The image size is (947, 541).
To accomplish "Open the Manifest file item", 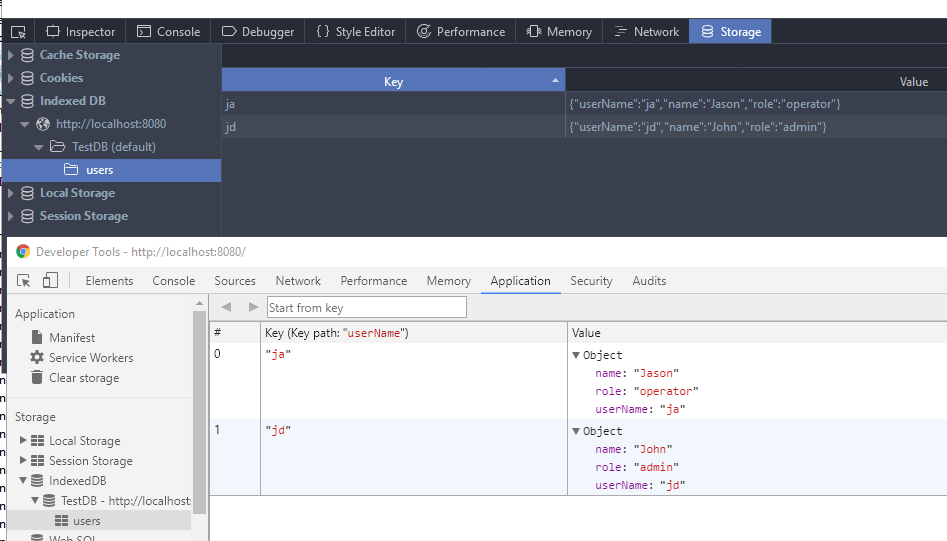I will point(71,338).
